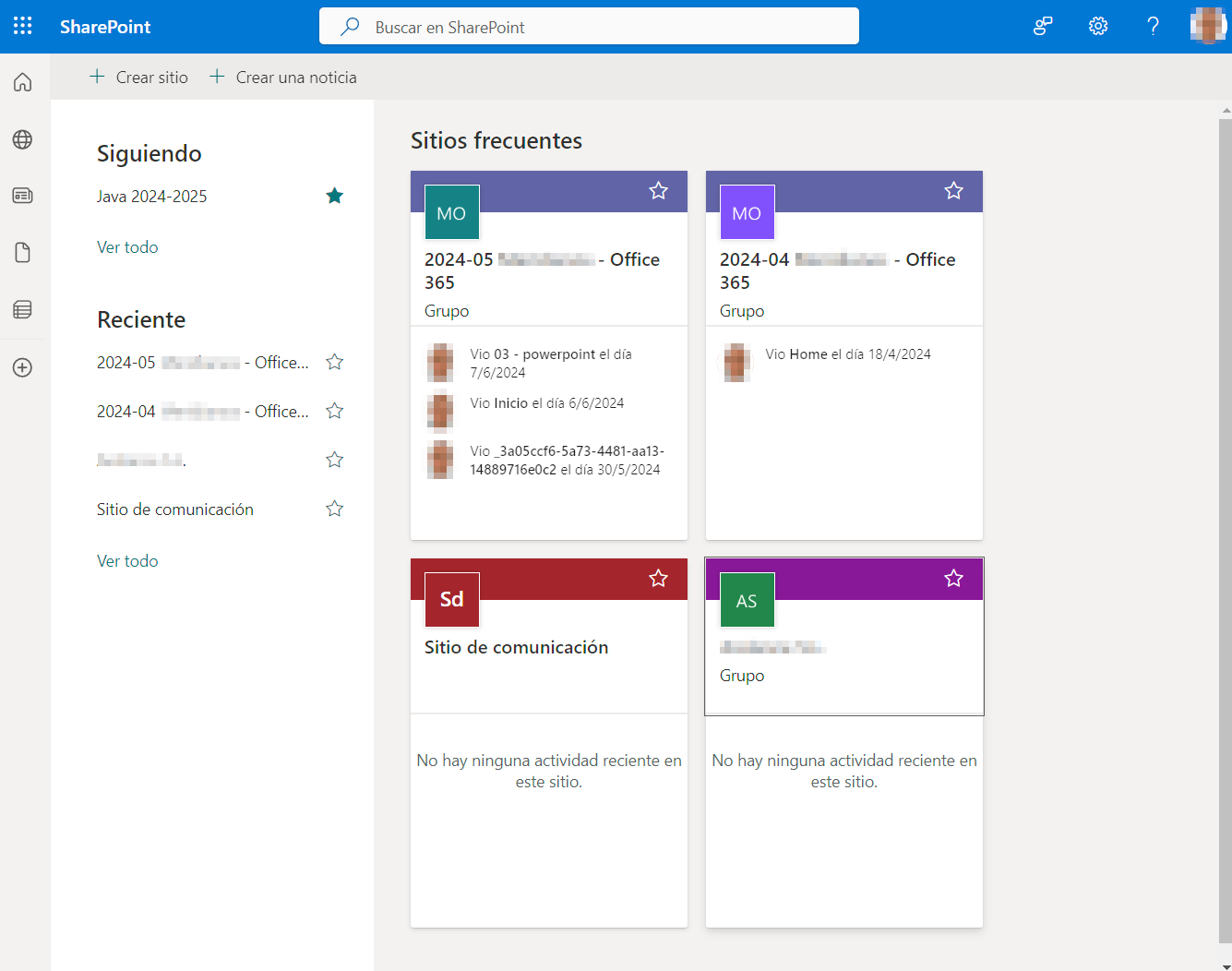Open recent 2024-05 Office site link

click(x=203, y=362)
